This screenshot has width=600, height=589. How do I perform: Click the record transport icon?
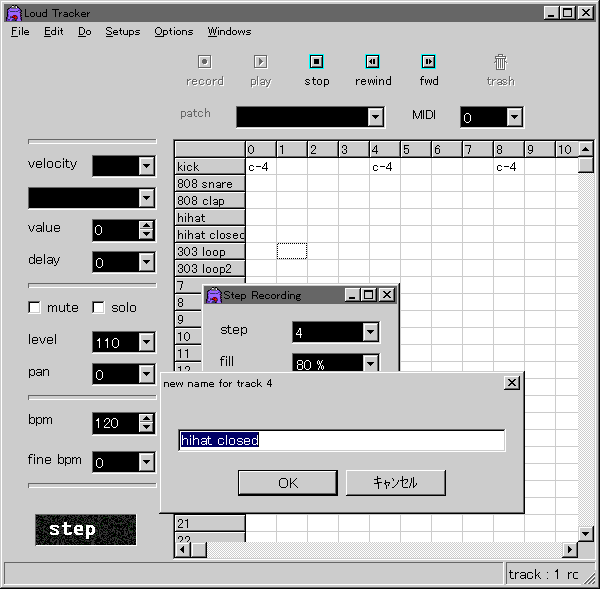(x=205, y=62)
